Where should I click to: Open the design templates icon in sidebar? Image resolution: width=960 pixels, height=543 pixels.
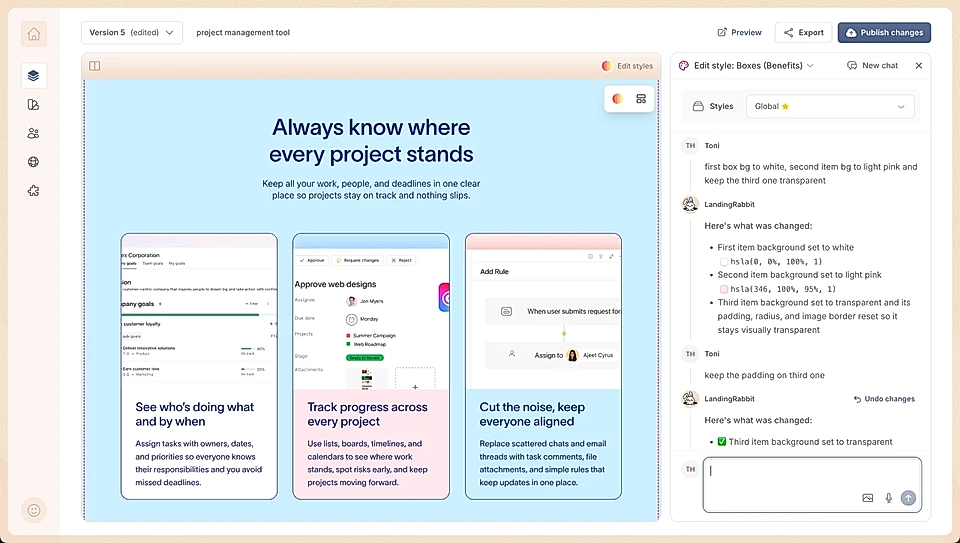(x=34, y=105)
